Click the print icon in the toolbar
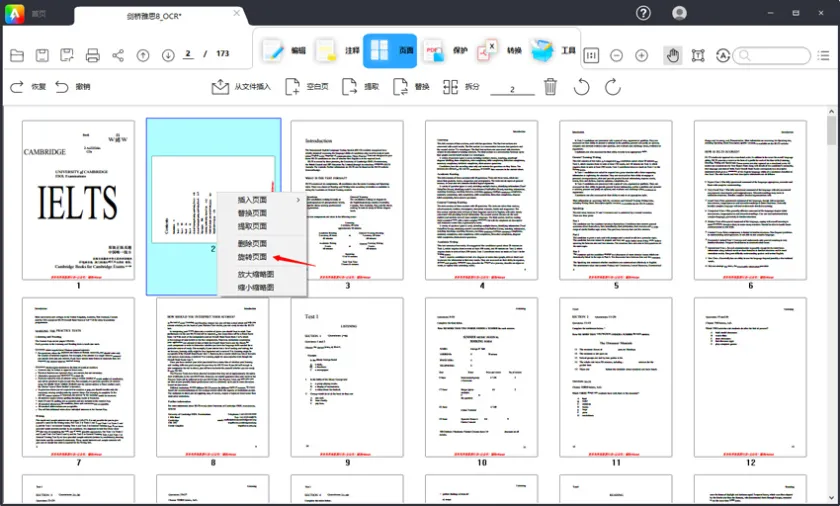 tap(93, 55)
